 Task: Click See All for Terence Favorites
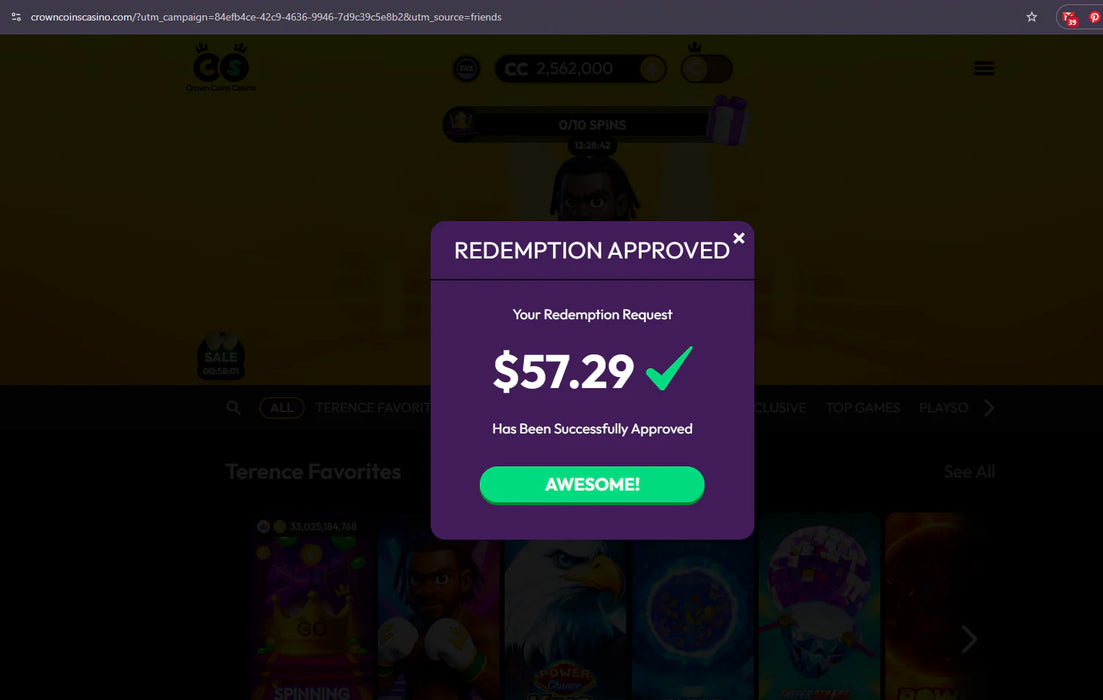969,471
